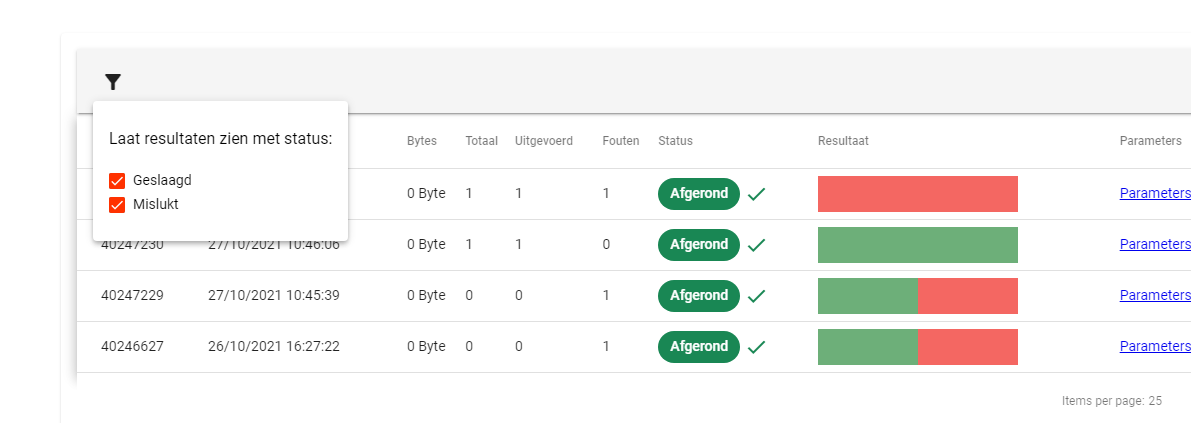Image resolution: width=1191 pixels, height=423 pixels.
Task: Click the filter funnel icon
Action: pos(113,82)
